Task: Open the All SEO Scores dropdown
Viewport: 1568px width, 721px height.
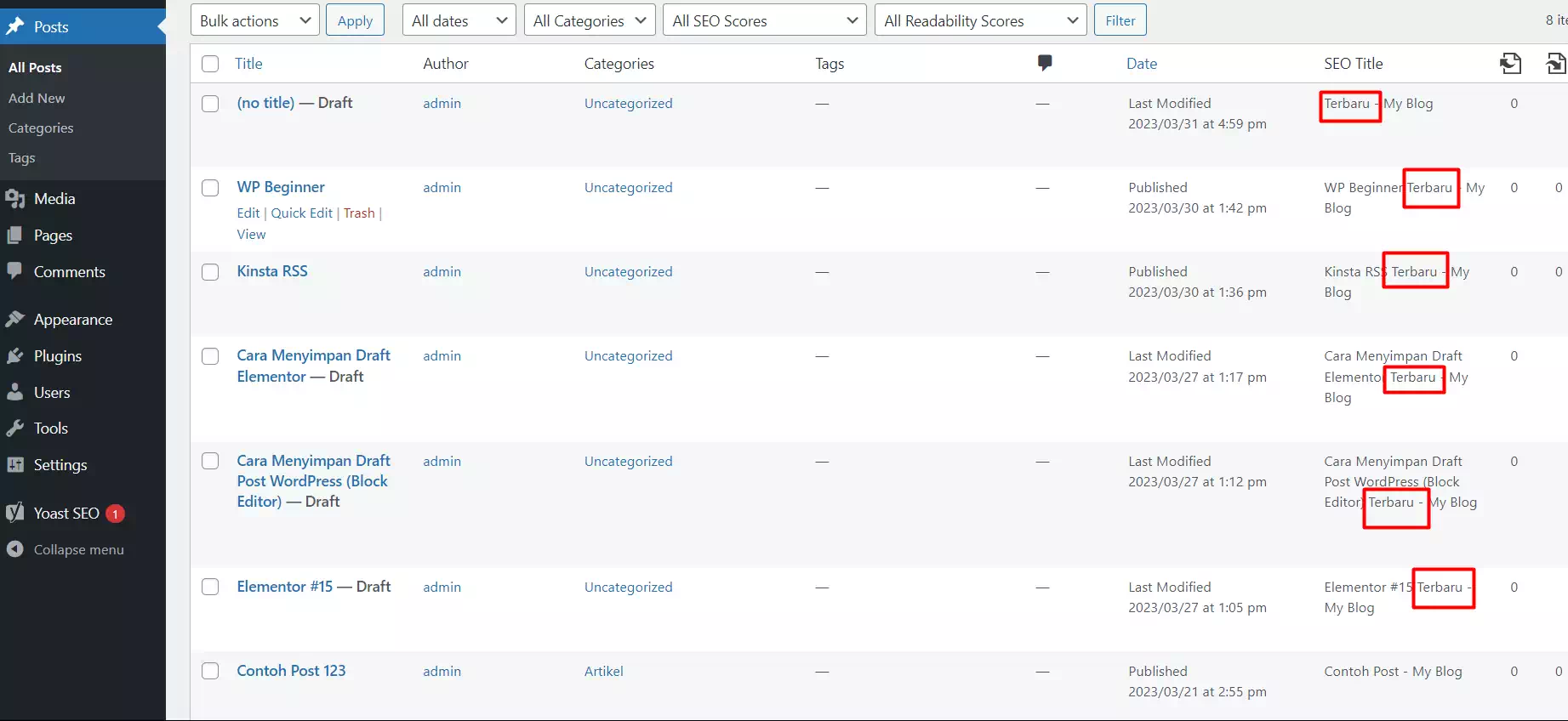Action: point(765,20)
